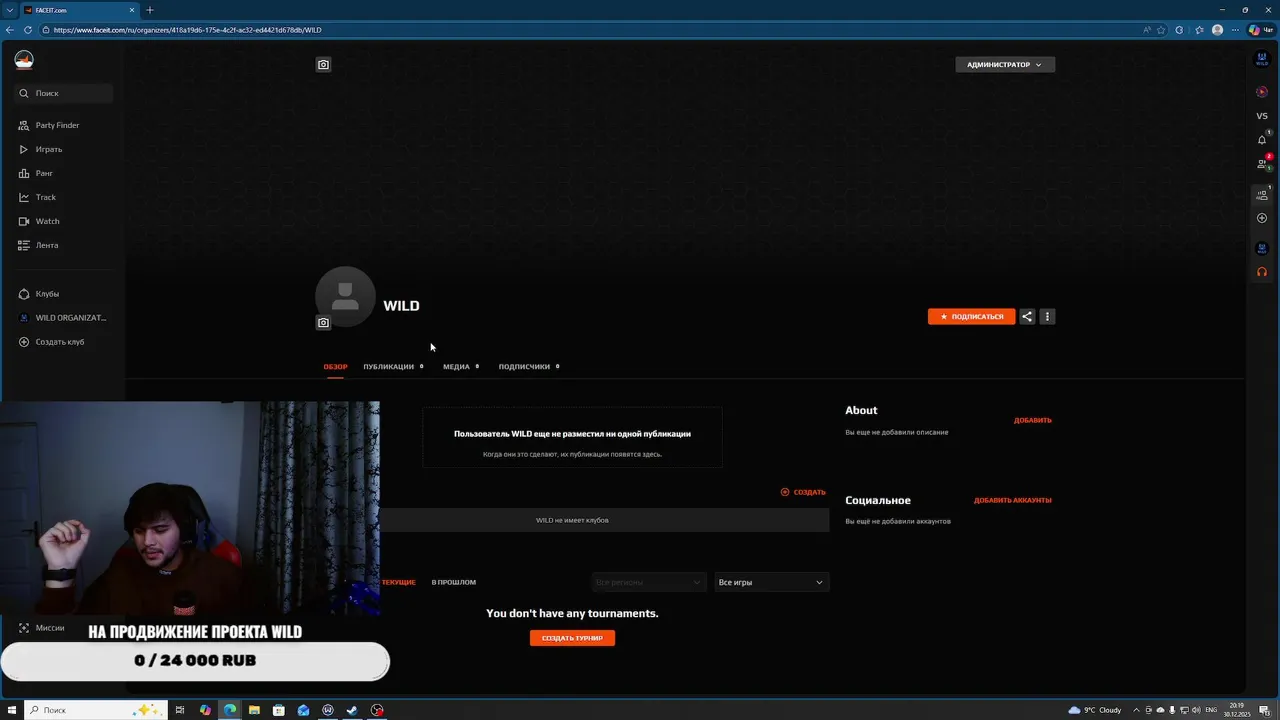Open the friends list icon

tap(1262, 164)
